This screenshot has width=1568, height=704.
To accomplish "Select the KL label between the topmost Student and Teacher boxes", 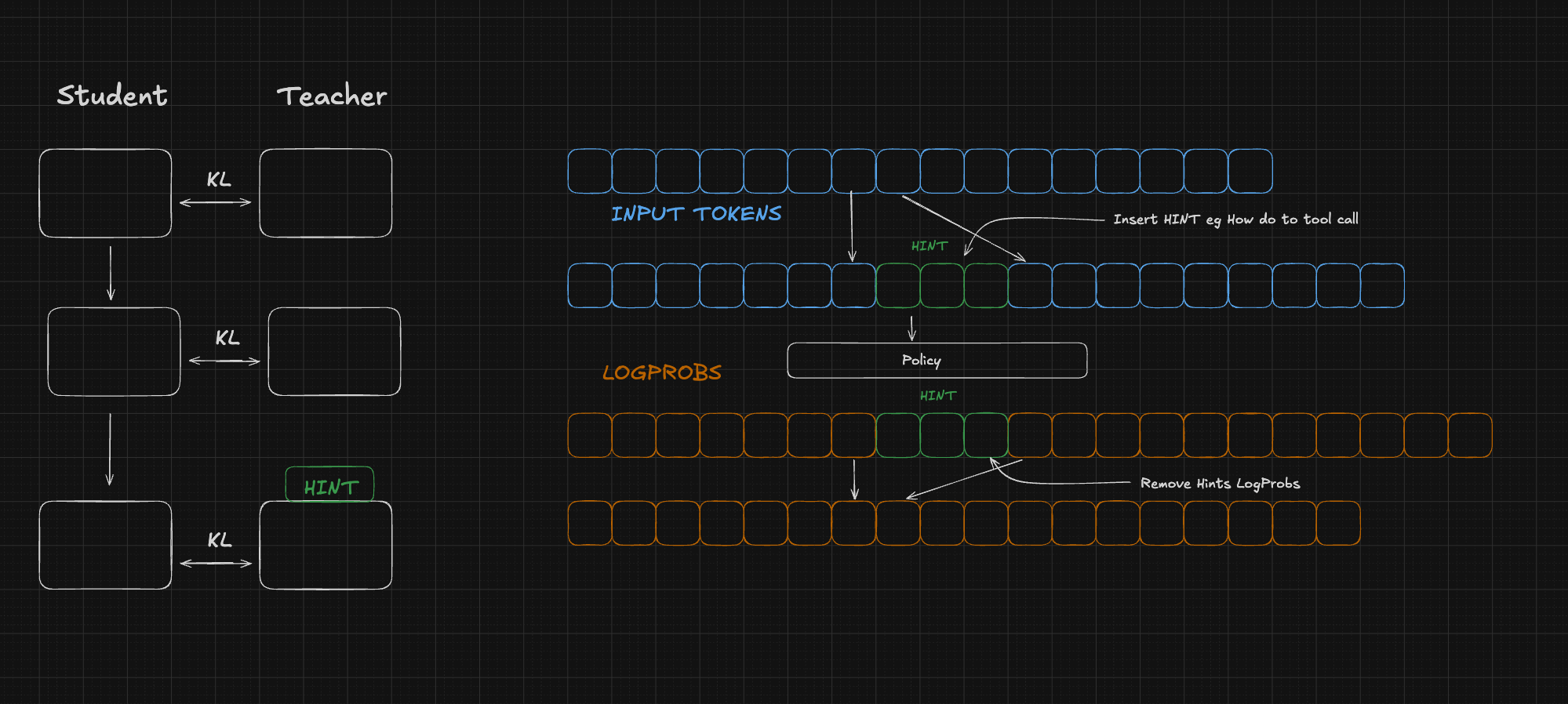I will pyautogui.click(x=219, y=180).
